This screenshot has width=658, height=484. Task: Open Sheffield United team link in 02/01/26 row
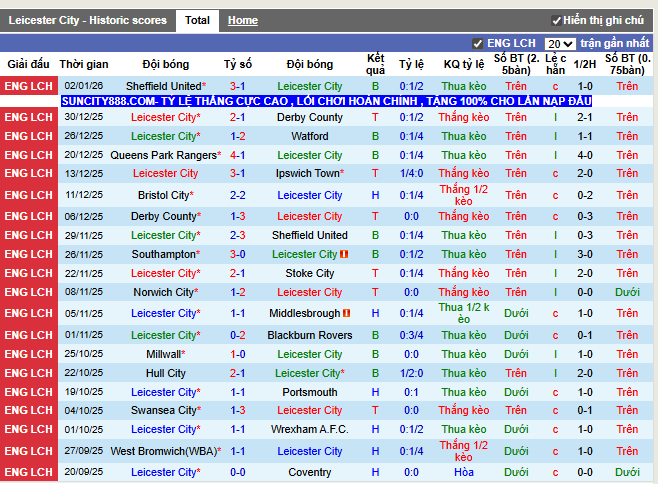tap(166, 86)
